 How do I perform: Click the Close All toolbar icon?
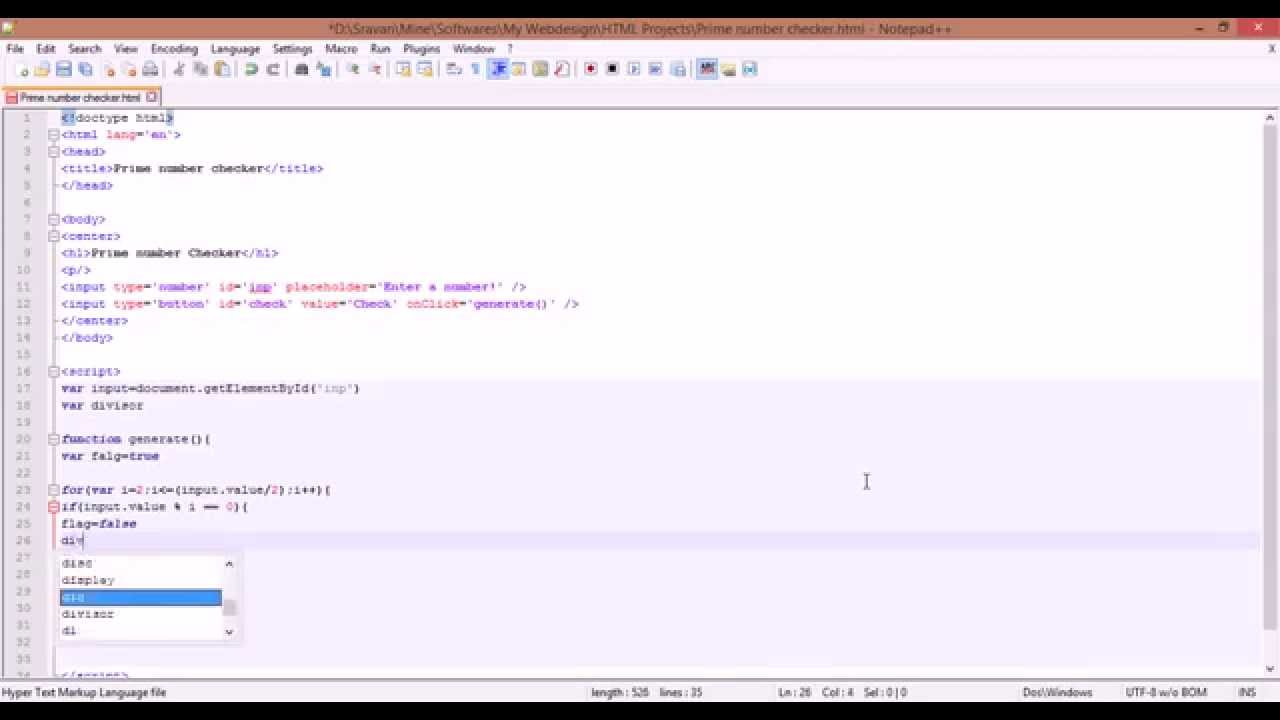(x=129, y=69)
